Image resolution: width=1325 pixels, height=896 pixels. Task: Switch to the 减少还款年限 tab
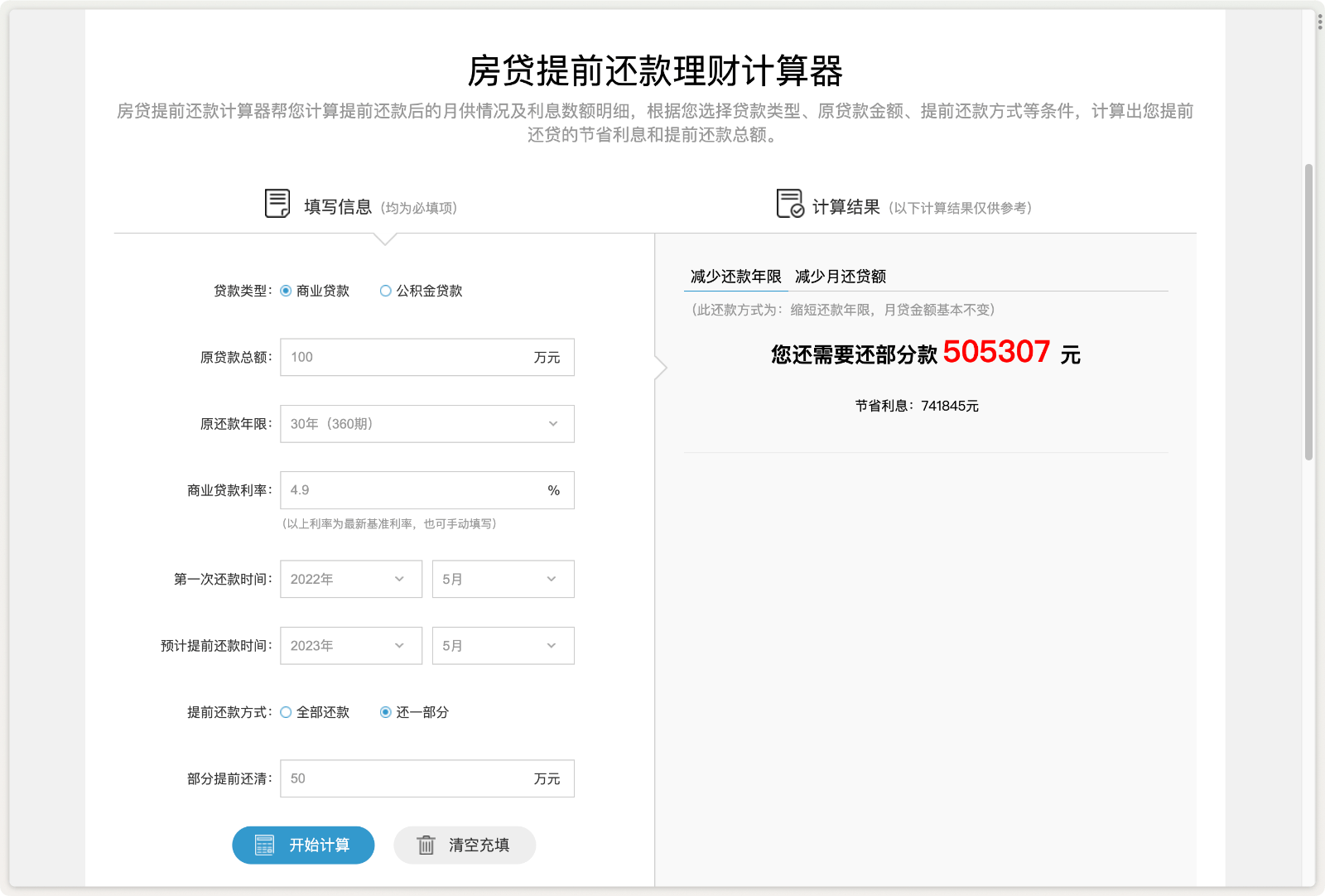[734, 277]
